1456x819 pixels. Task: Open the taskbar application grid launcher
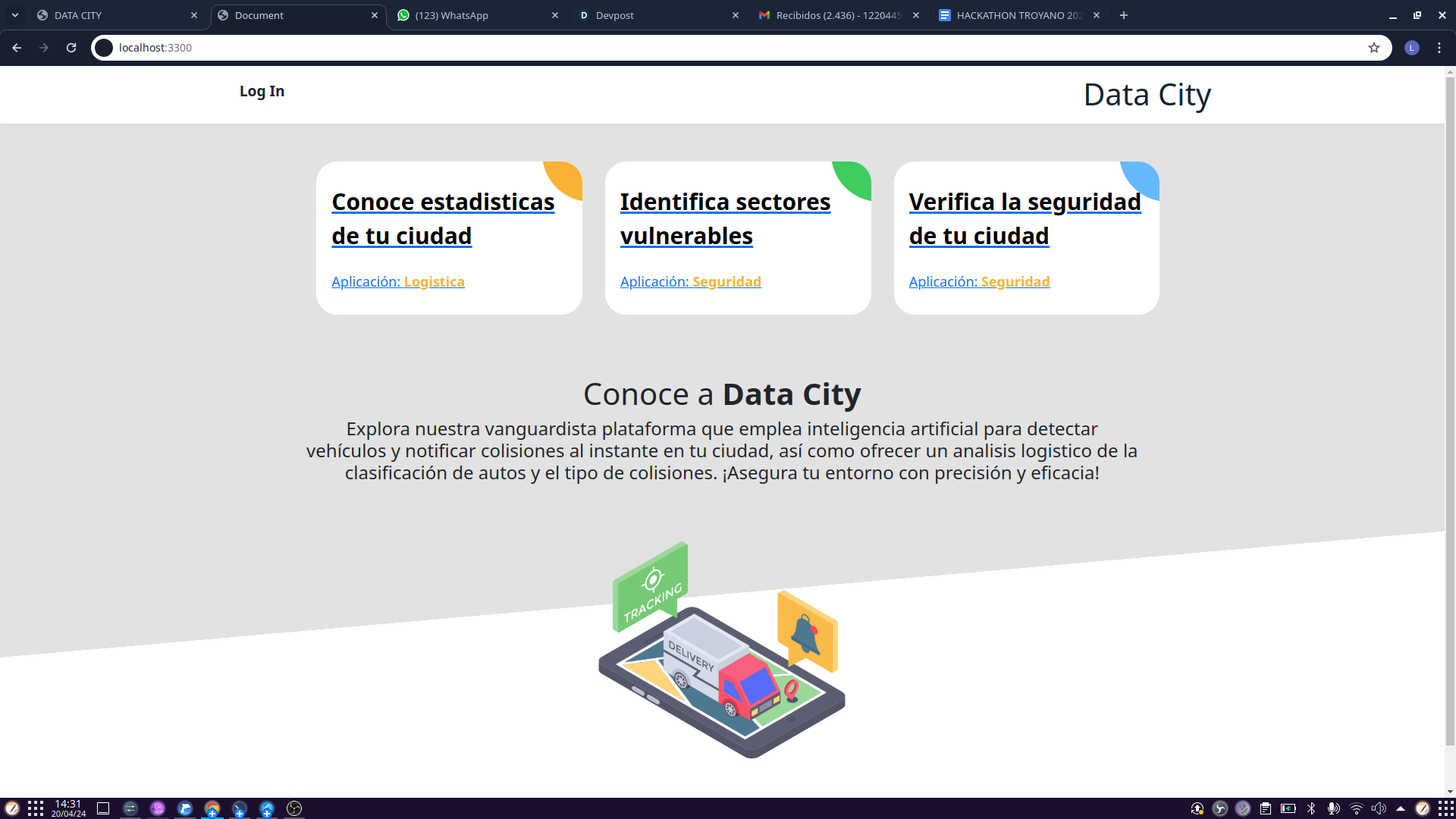(x=36, y=808)
